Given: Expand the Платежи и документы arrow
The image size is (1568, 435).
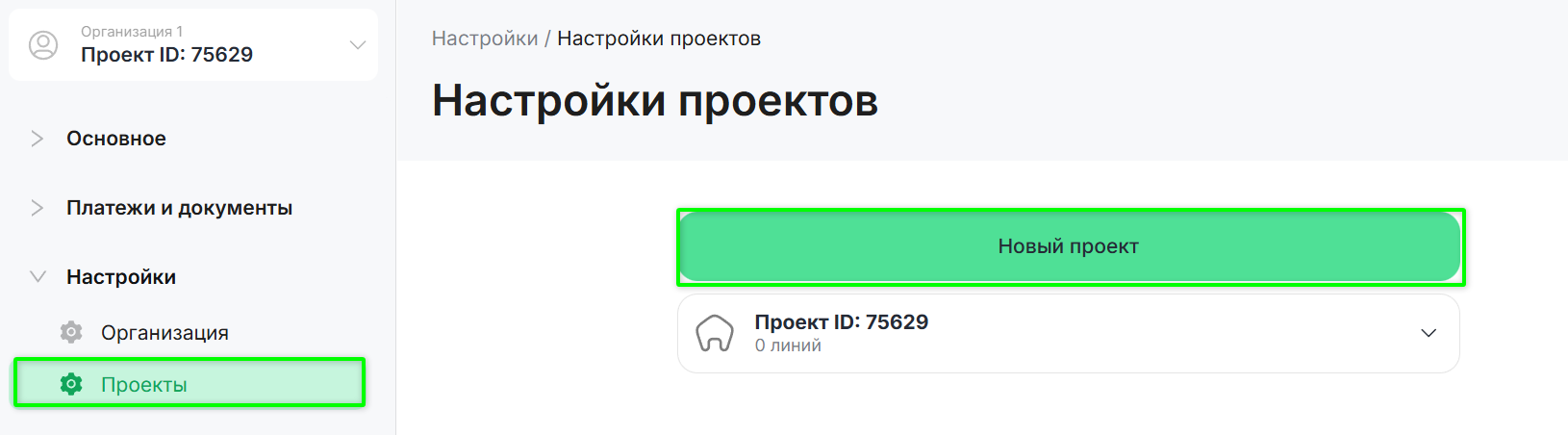Looking at the screenshot, I should (38, 208).
